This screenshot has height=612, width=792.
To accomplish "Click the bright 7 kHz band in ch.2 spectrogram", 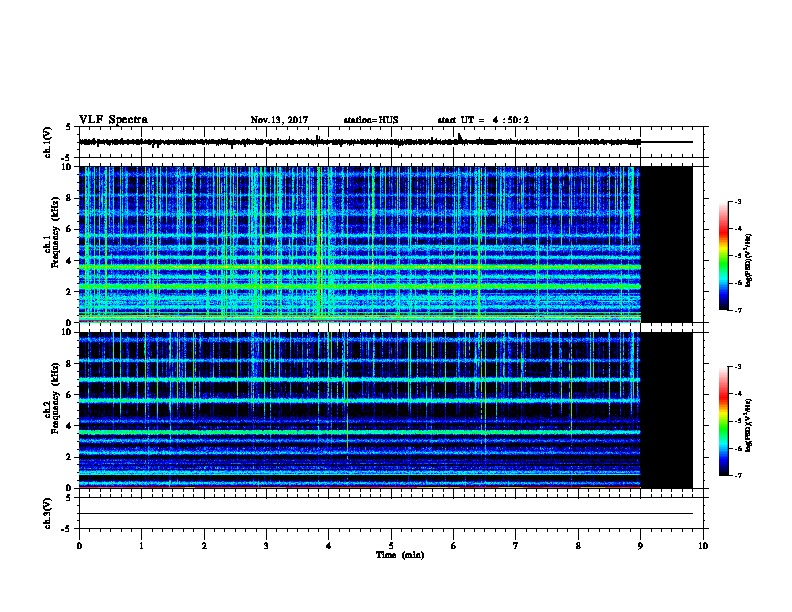I will pyautogui.click(x=360, y=379).
